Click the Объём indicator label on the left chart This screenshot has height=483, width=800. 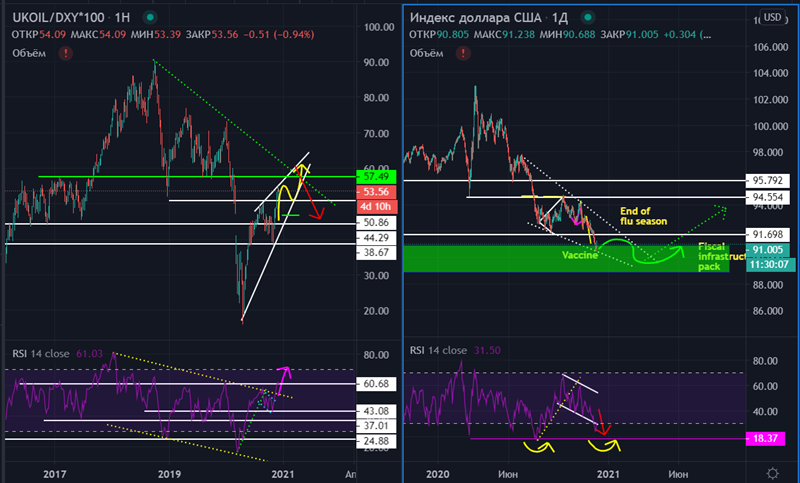tap(27, 53)
